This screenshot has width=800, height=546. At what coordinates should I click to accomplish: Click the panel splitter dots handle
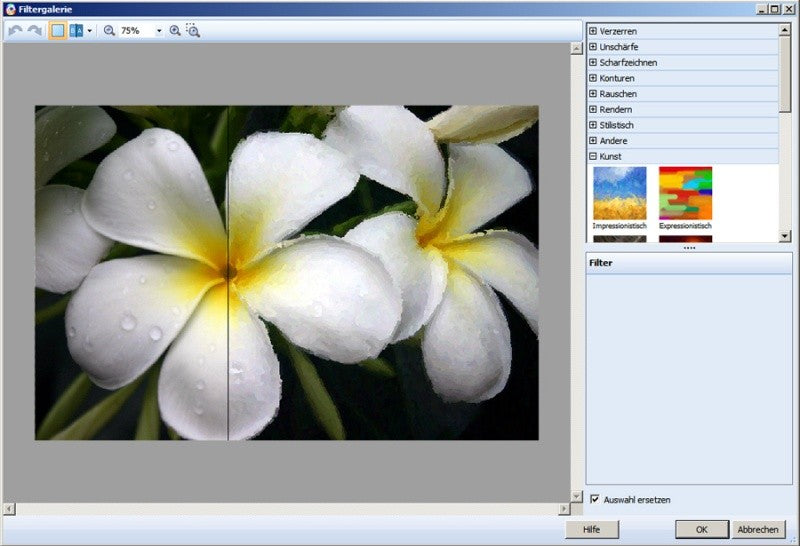point(689,248)
